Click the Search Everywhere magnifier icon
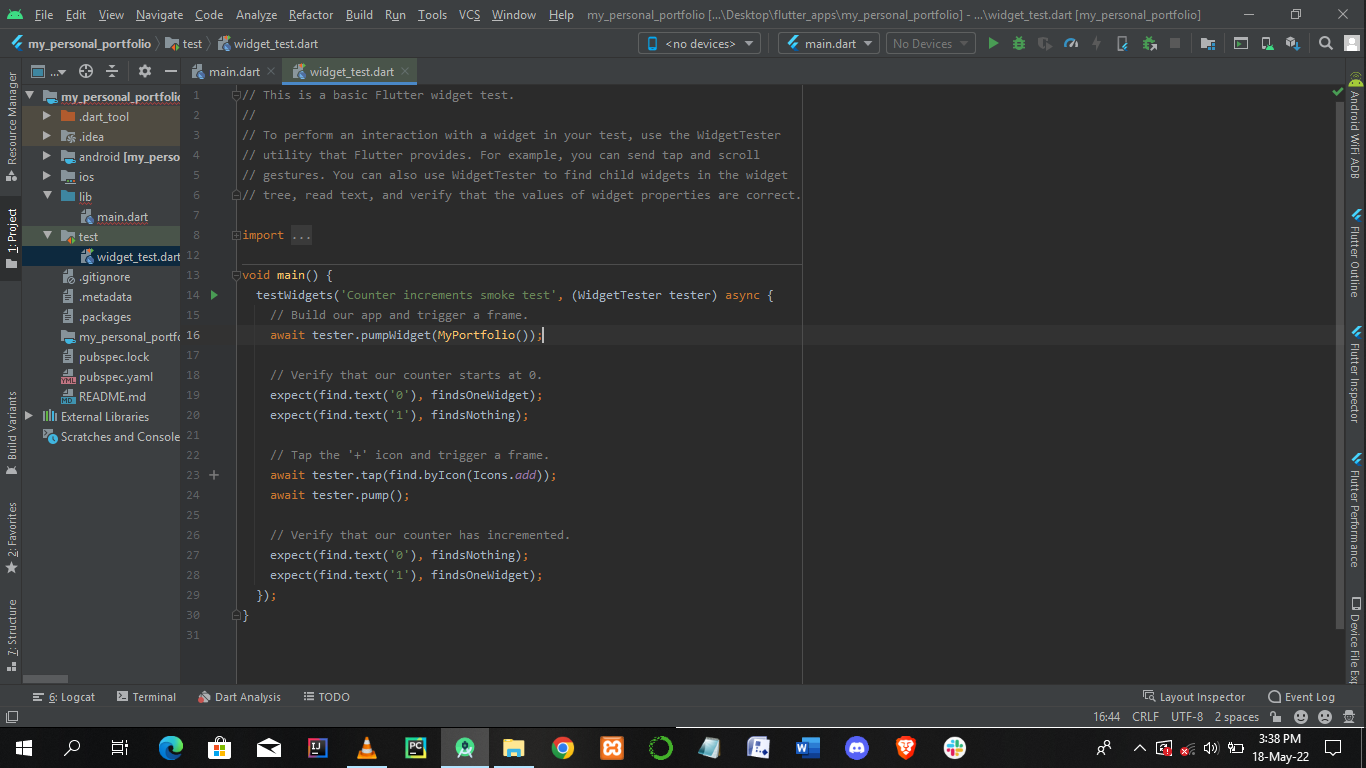The image size is (1366, 768). 1326,43
